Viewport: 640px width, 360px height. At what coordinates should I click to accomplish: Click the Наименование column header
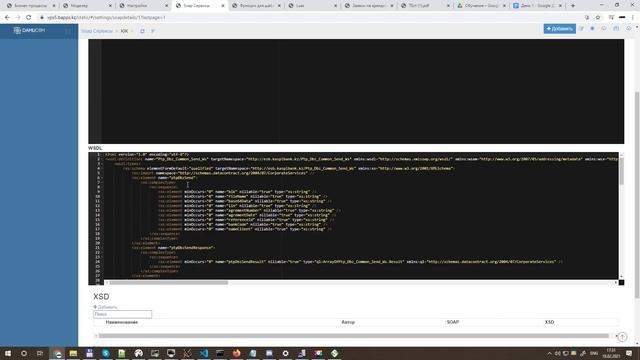[x=122, y=322]
